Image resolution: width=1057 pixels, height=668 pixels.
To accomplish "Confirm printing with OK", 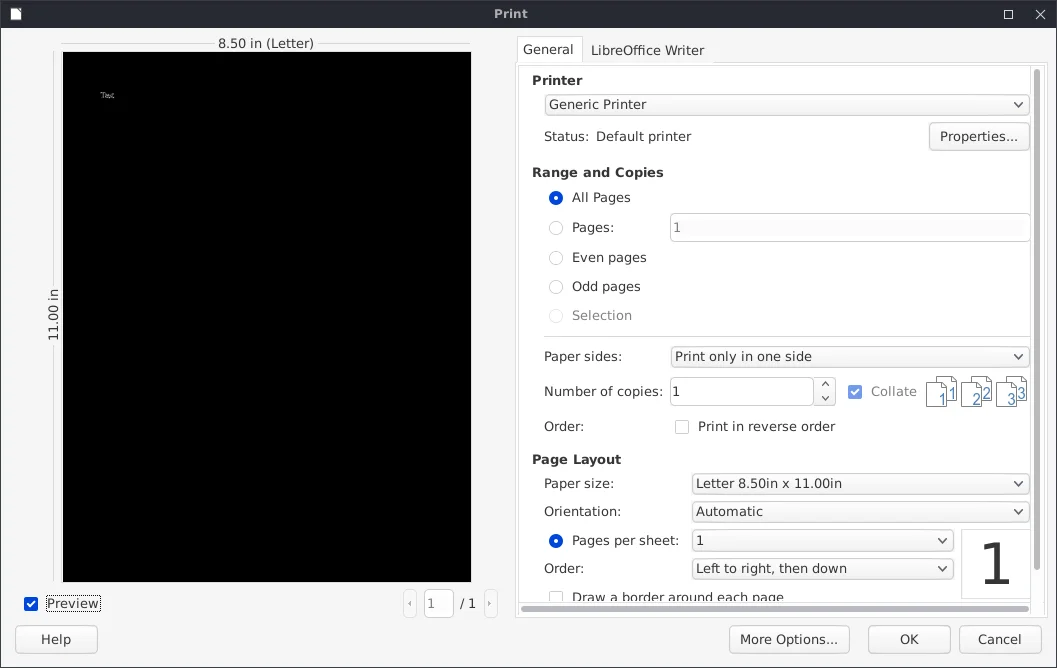I will [909, 639].
